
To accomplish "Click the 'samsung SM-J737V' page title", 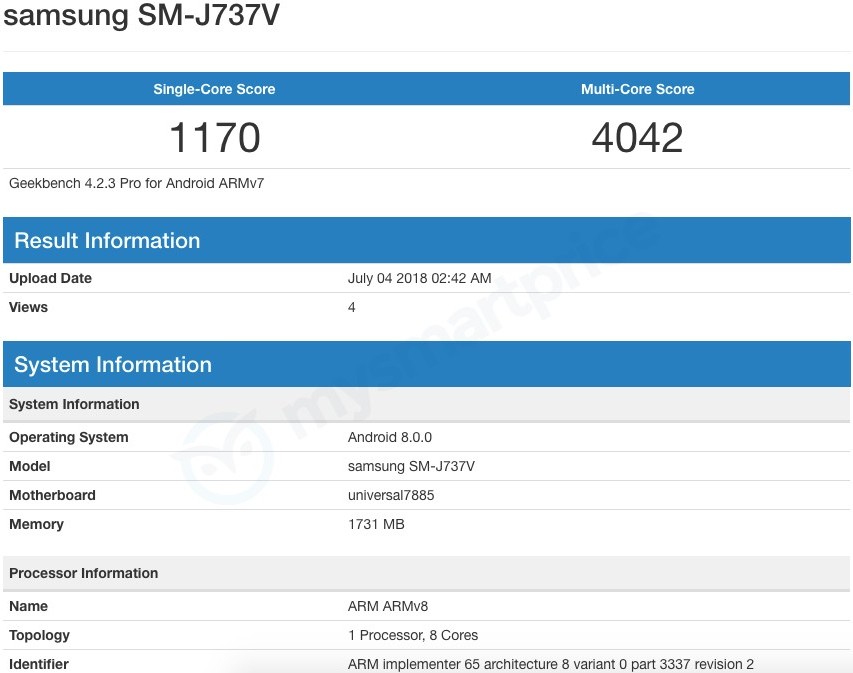I will click(x=141, y=14).
